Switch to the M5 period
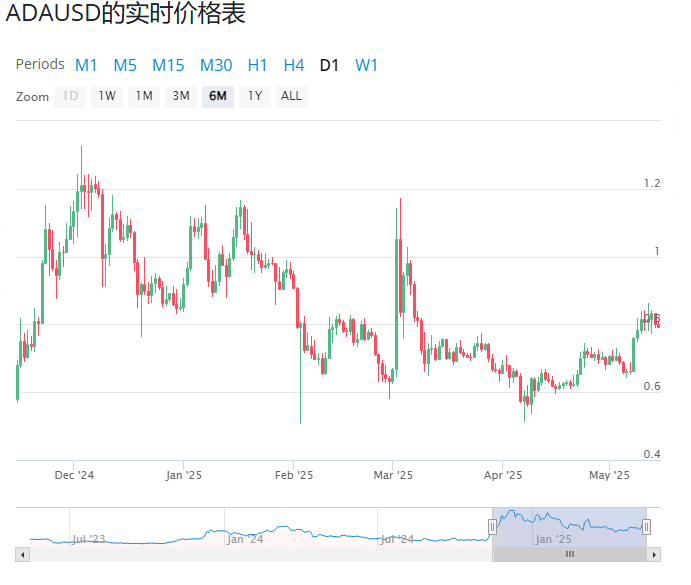The height and width of the screenshot is (585, 691). pos(125,65)
